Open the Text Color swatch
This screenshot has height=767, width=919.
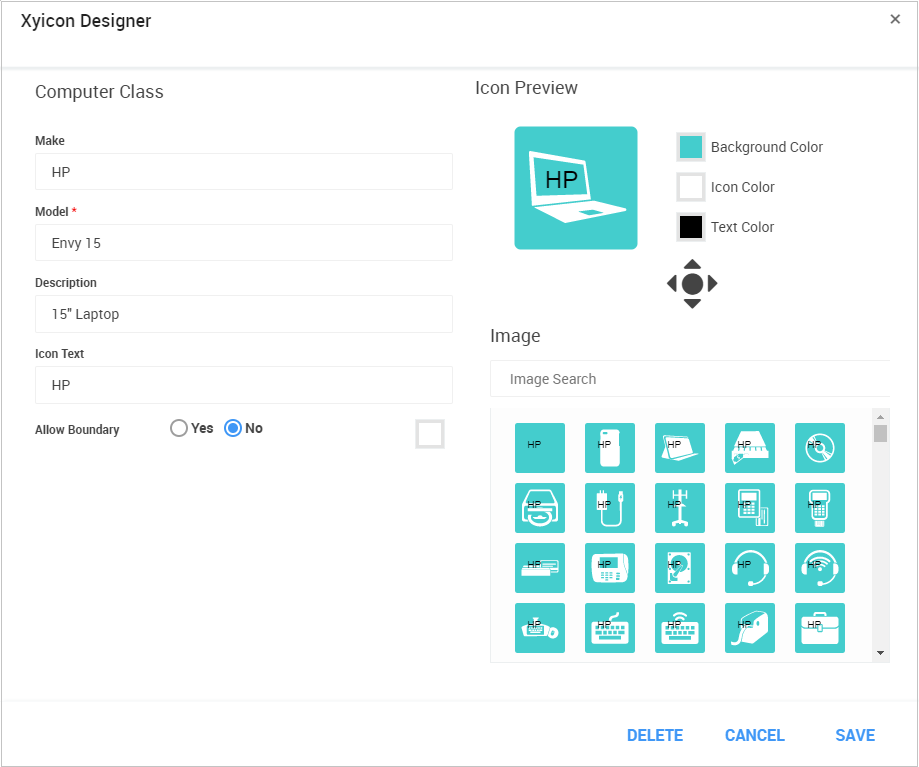[690, 227]
